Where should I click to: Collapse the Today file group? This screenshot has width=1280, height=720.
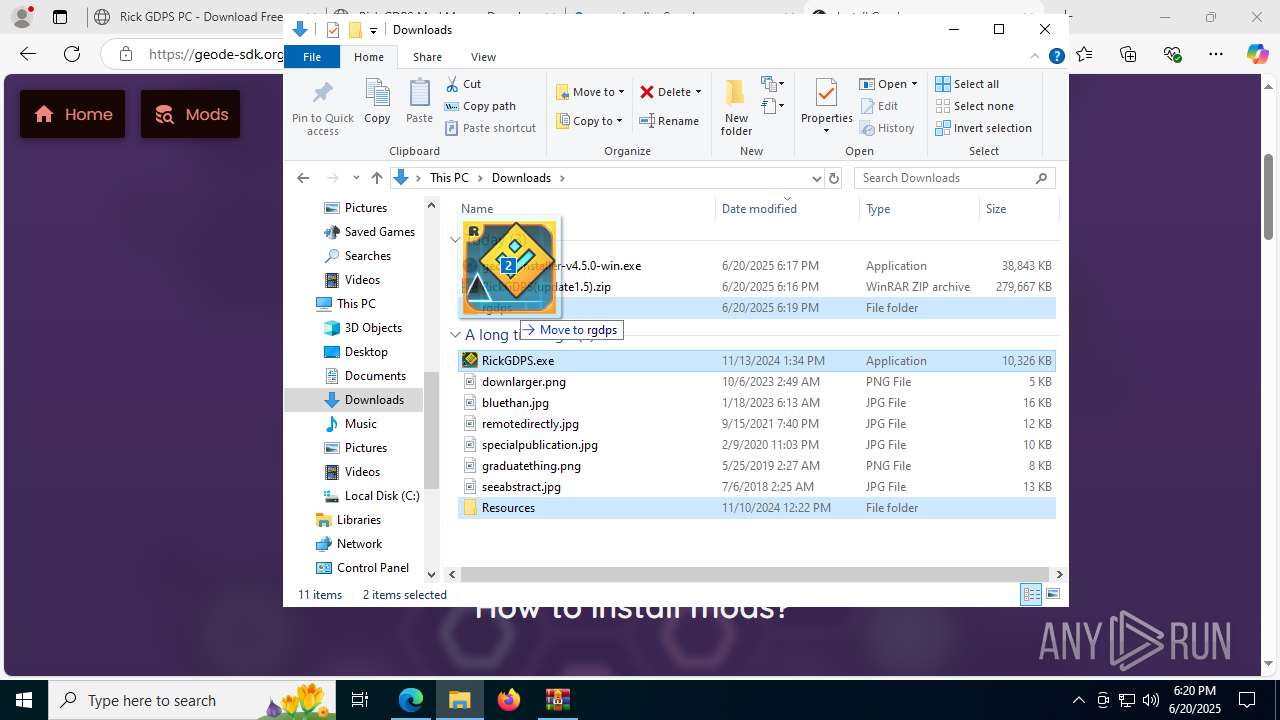pos(455,240)
